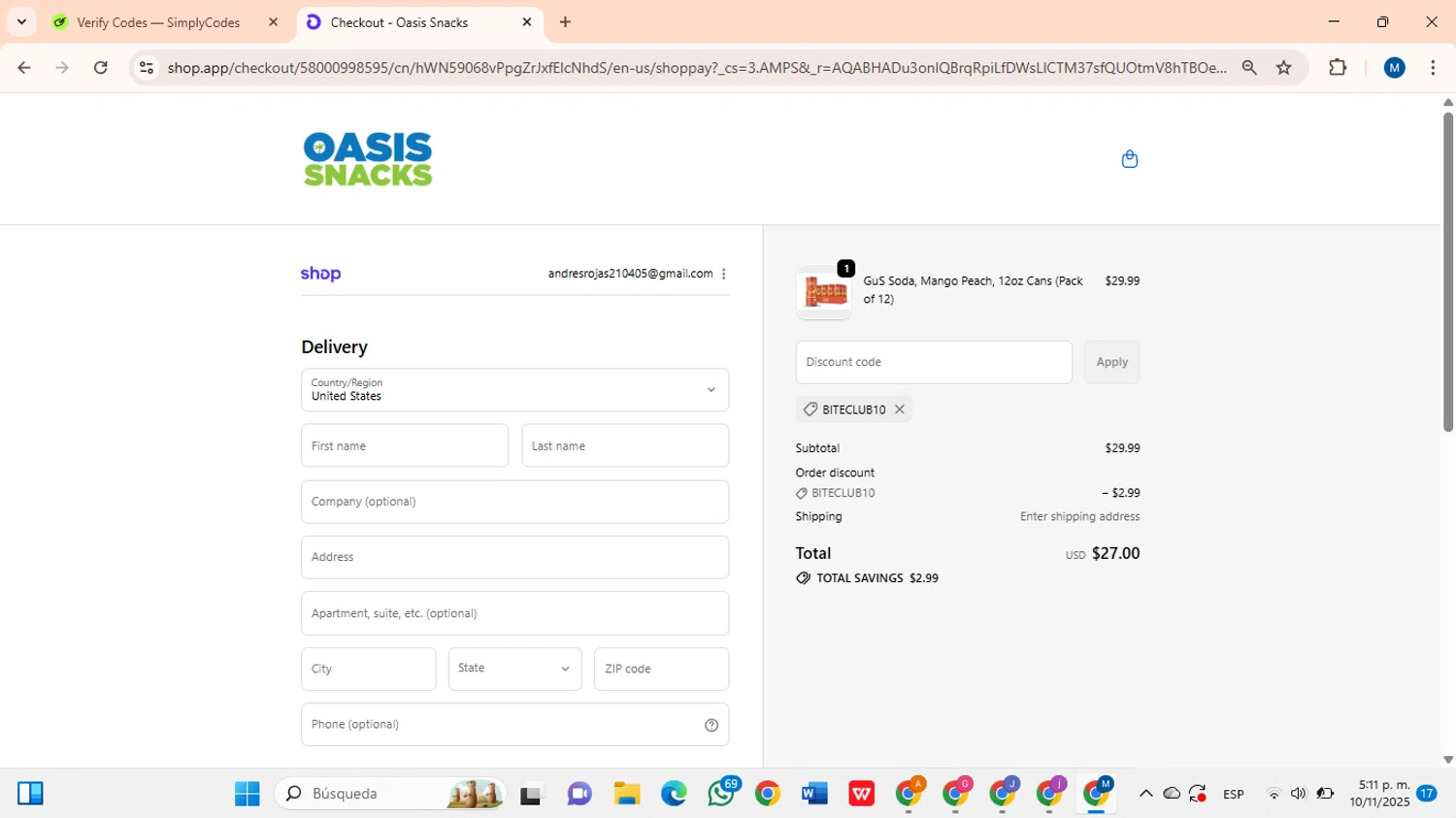Select the Checkout - Oasis Snacks tab
This screenshot has width=1456, height=818.
pyautogui.click(x=399, y=22)
